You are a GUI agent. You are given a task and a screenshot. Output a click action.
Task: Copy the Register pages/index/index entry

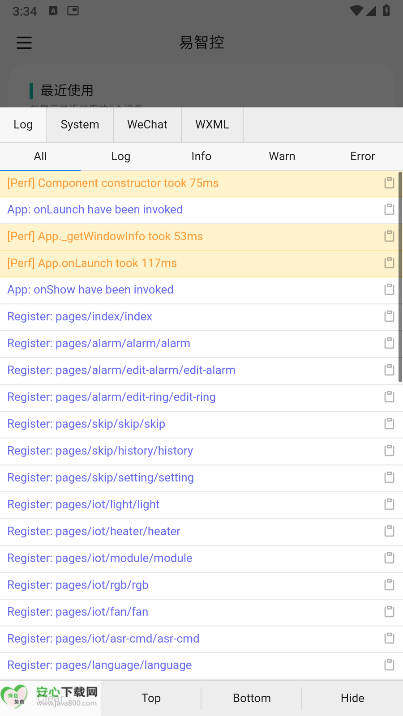389,316
